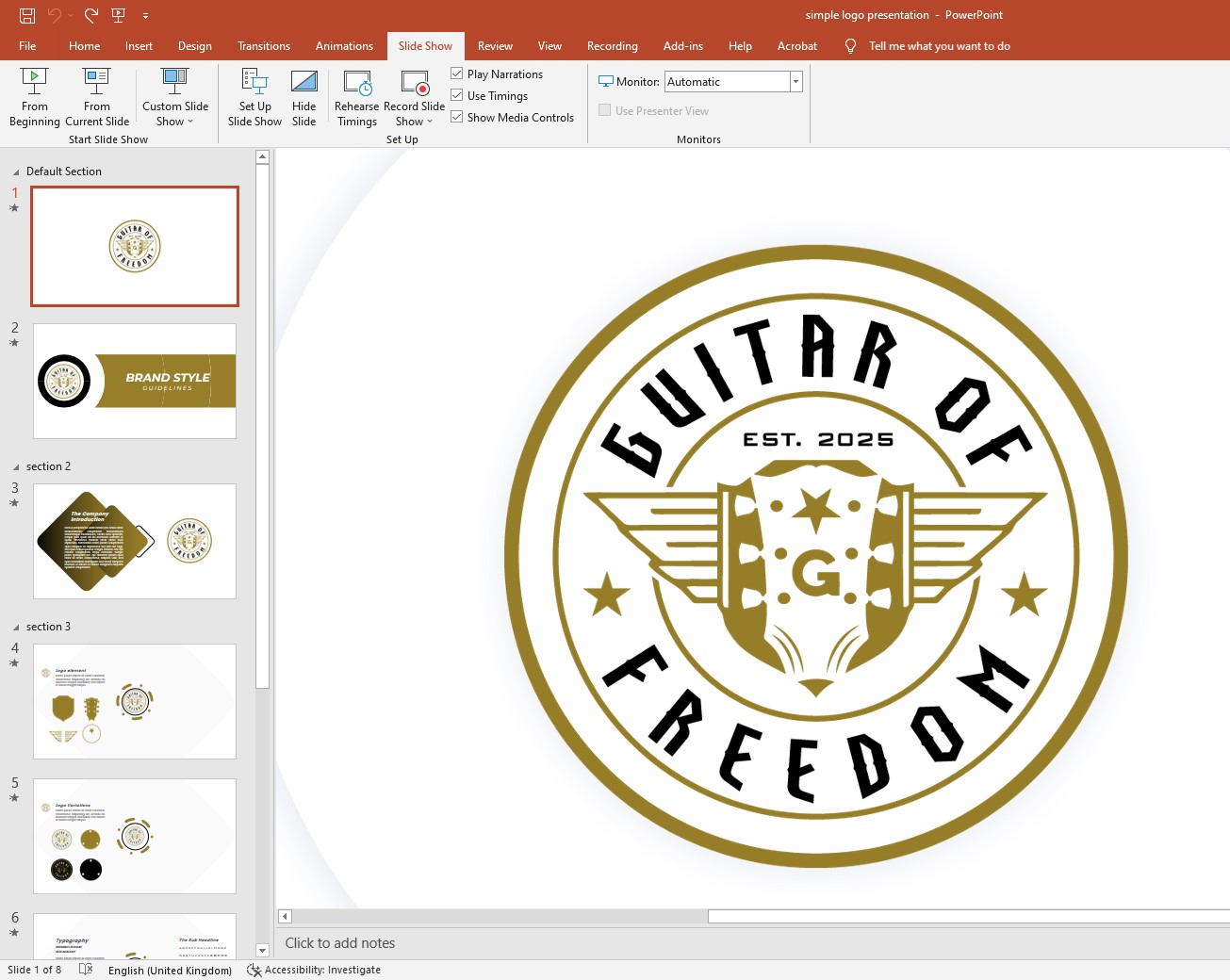
Task: Click the Save icon in quick access toolbar
Action: [x=27, y=15]
